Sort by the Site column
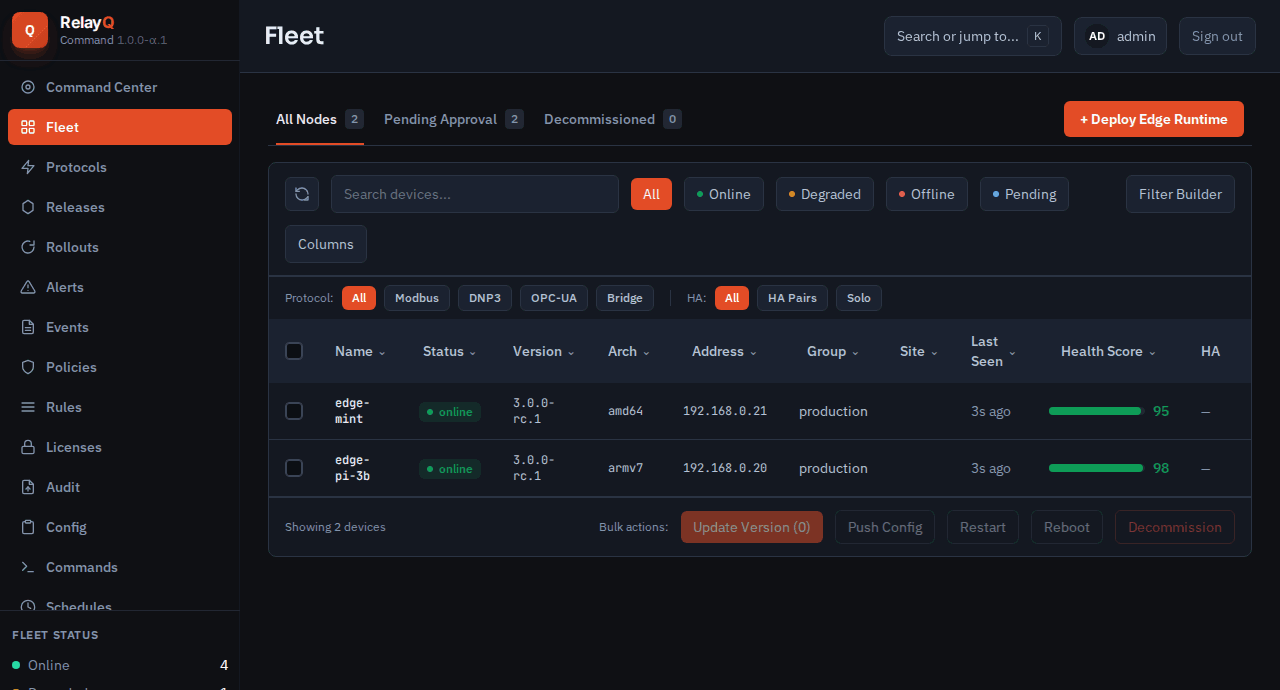Screen dimensions: 1280x690 click(918, 351)
